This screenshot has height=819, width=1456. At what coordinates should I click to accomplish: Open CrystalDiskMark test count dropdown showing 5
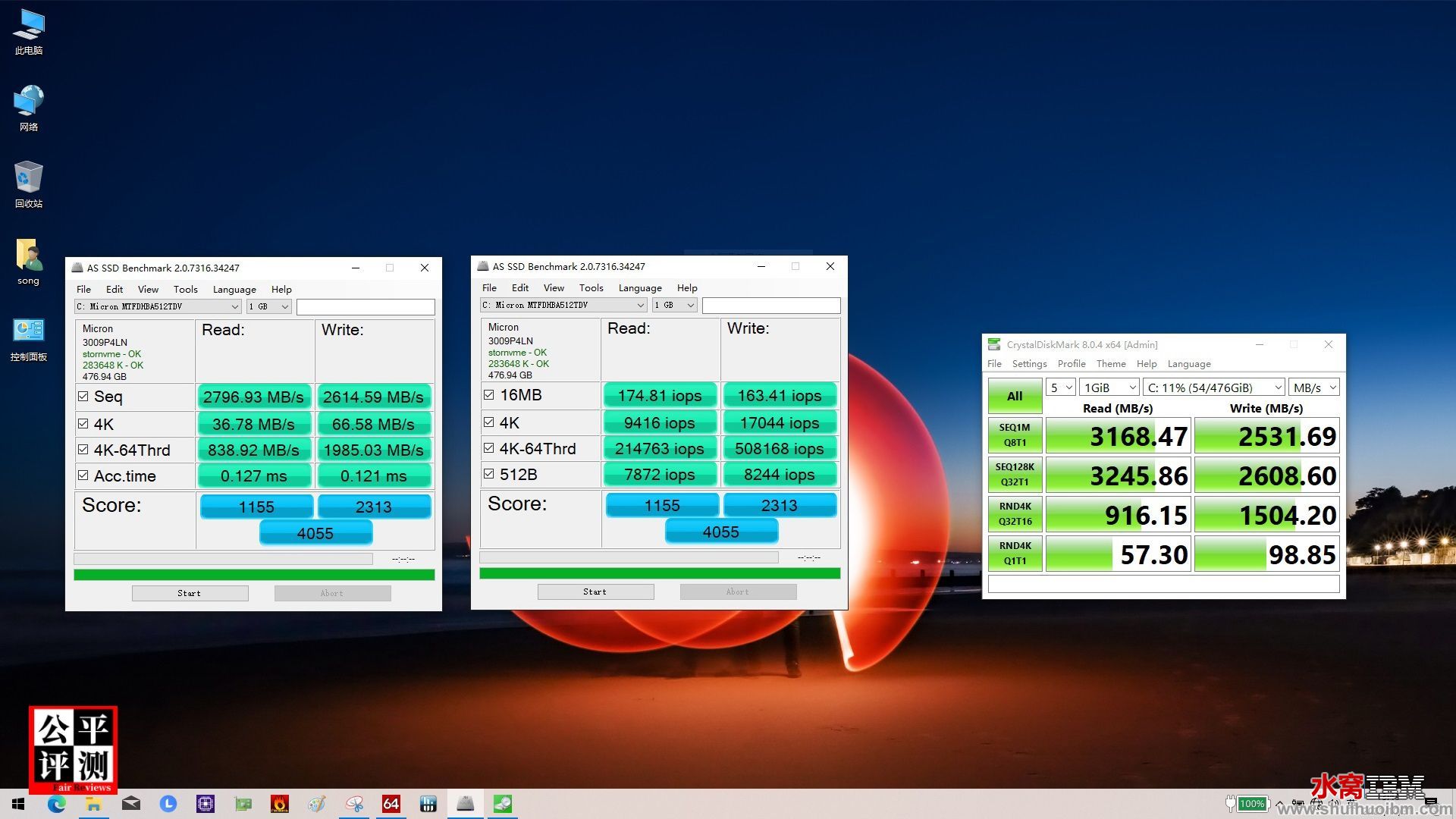(1060, 388)
